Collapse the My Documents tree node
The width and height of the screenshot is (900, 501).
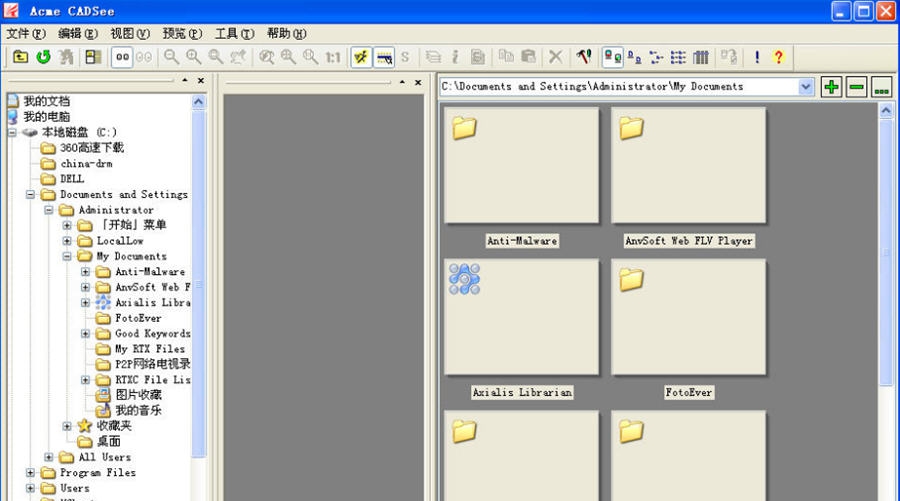[67, 257]
